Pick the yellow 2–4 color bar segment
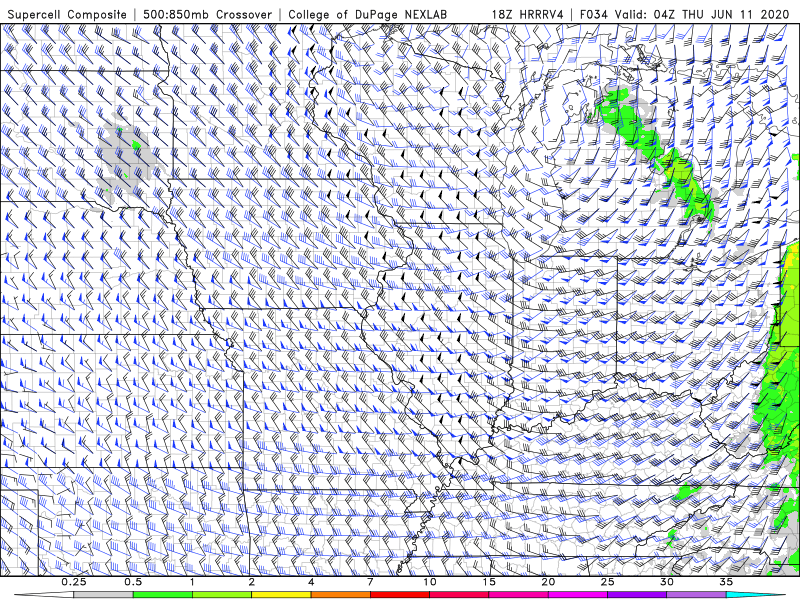Screen dimensions: 800x600 281,595
